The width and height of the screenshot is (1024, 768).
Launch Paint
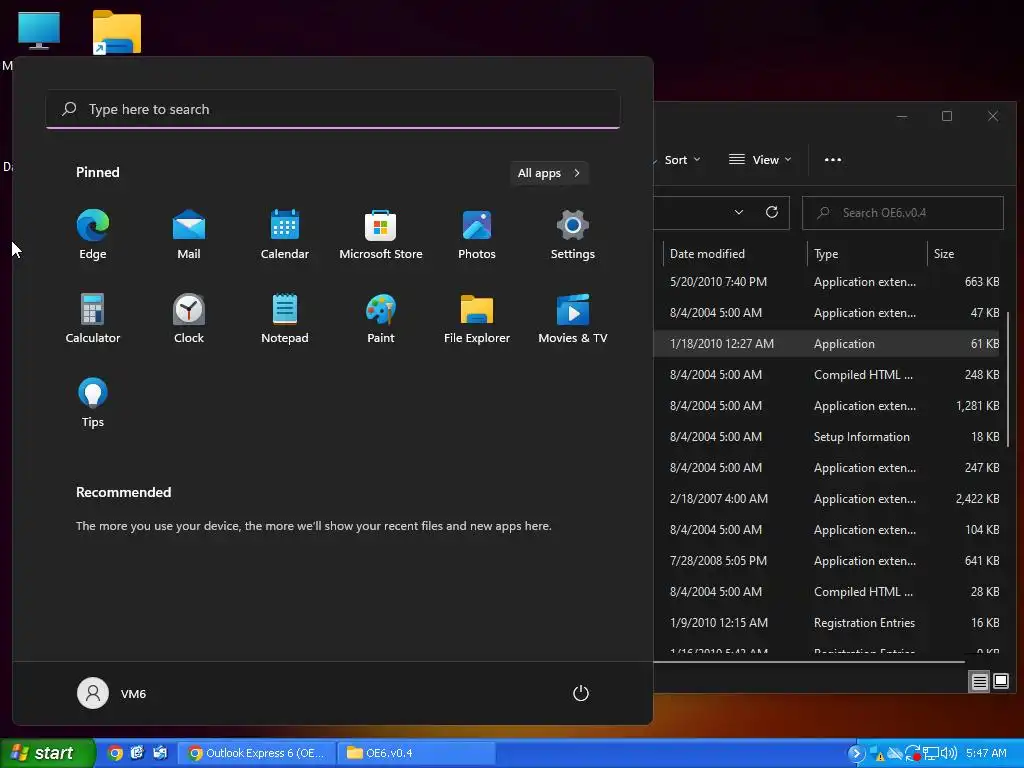[x=381, y=318]
